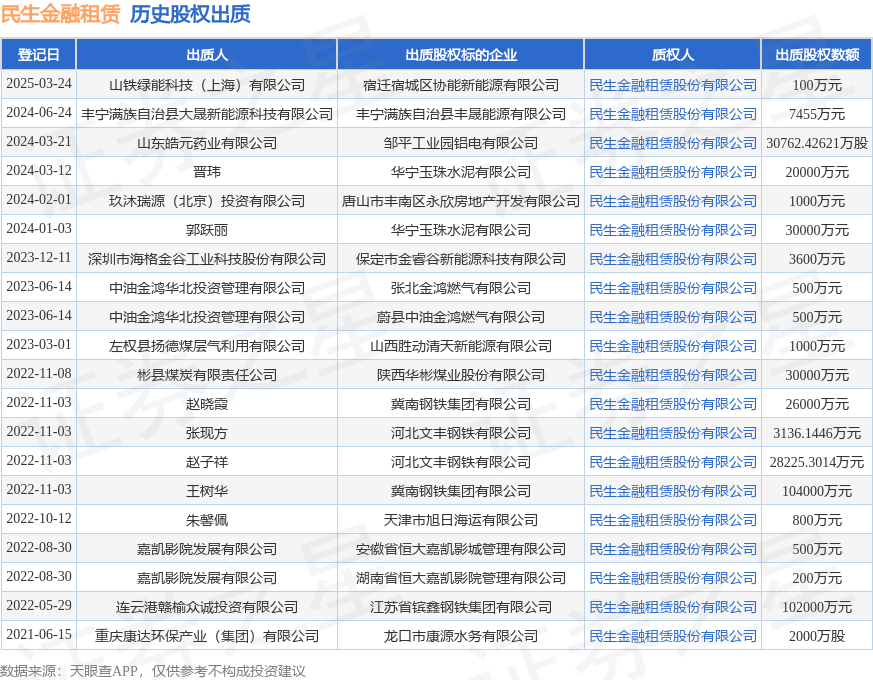The width and height of the screenshot is (873, 680).
Task: Select the 20000万元 amount cell
Action: click(x=817, y=172)
